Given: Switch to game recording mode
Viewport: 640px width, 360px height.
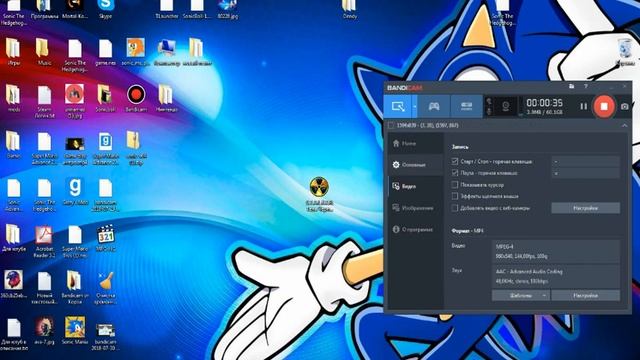Looking at the screenshot, I should (433, 107).
